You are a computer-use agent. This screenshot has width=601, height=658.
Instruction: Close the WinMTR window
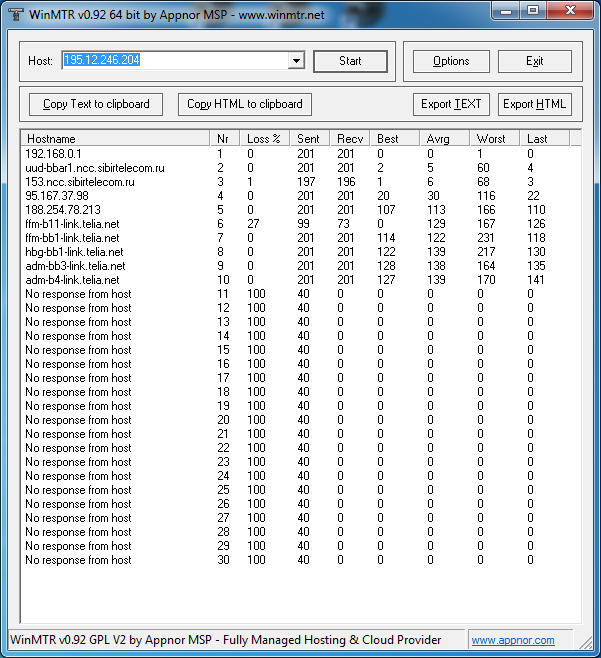click(x=570, y=10)
